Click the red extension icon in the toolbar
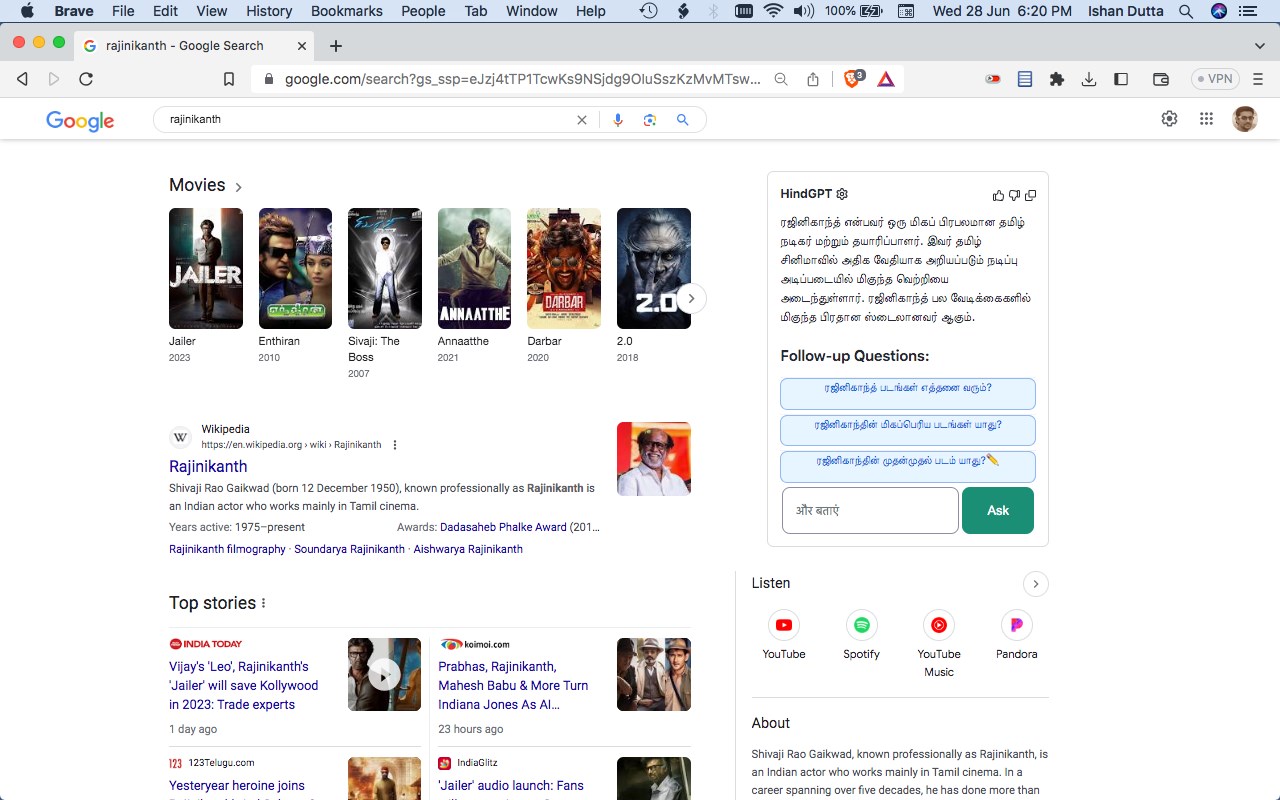Image resolution: width=1280 pixels, height=800 pixels. [x=993, y=79]
